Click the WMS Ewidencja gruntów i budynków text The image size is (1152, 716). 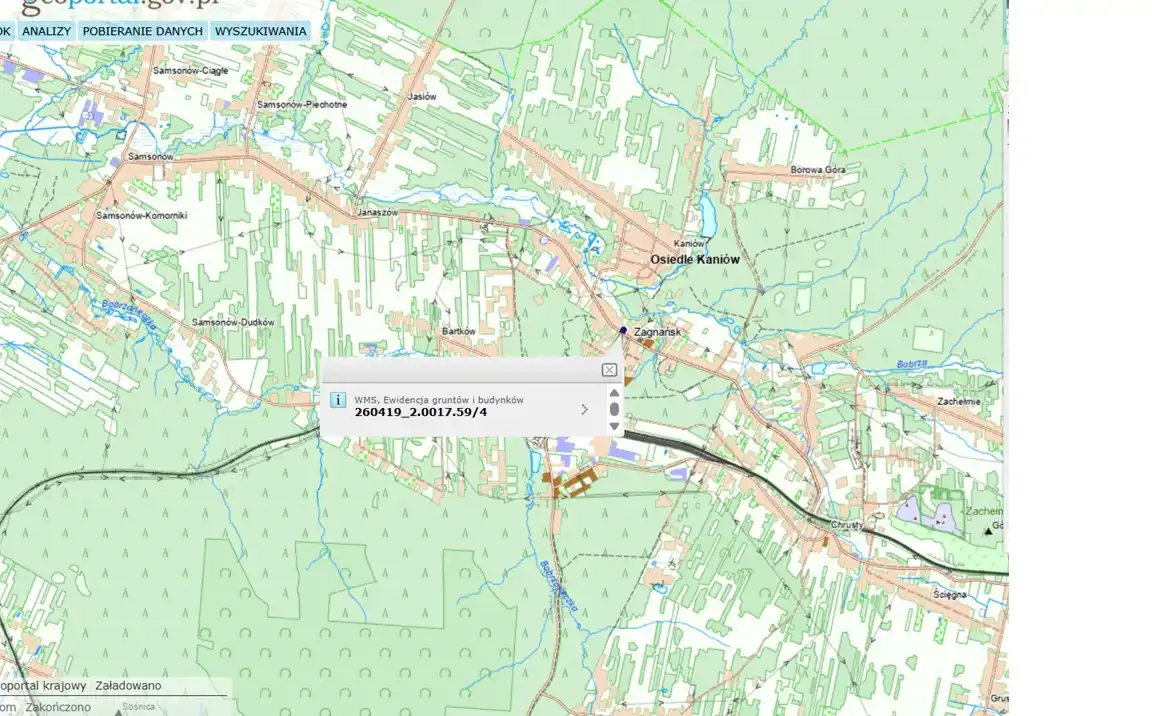coord(439,400)
